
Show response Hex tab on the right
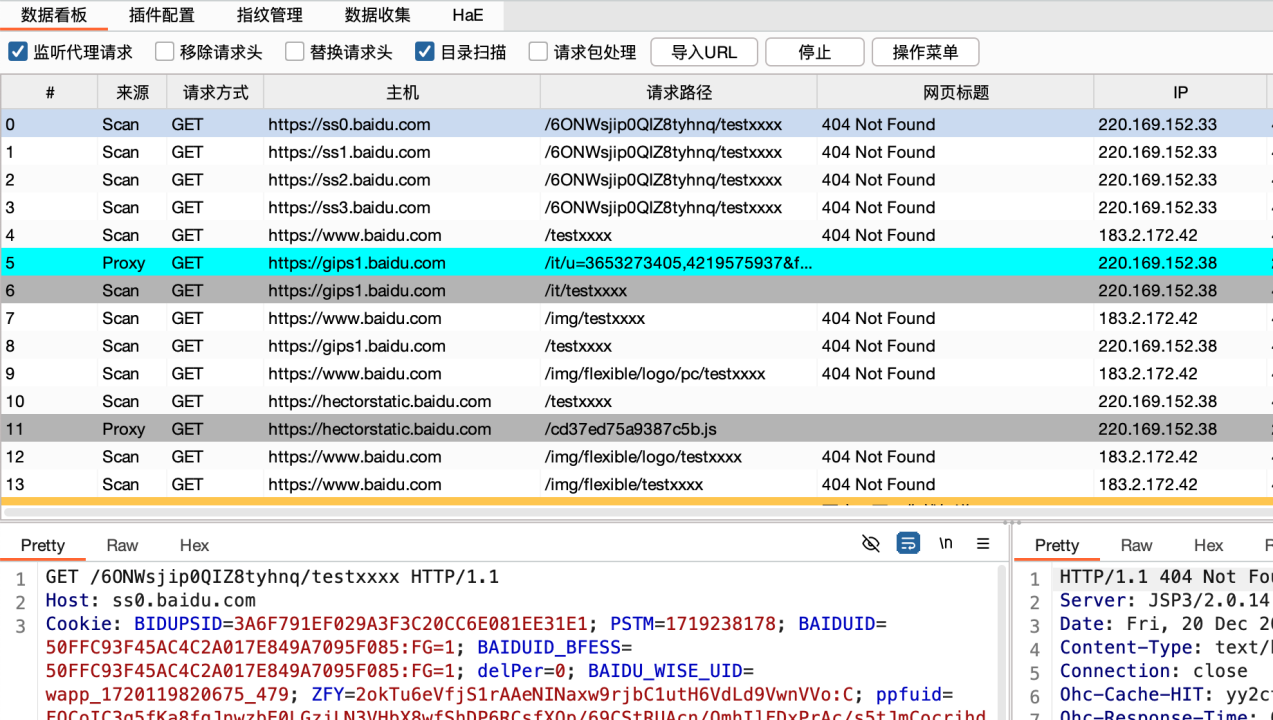click(1208, 545)
